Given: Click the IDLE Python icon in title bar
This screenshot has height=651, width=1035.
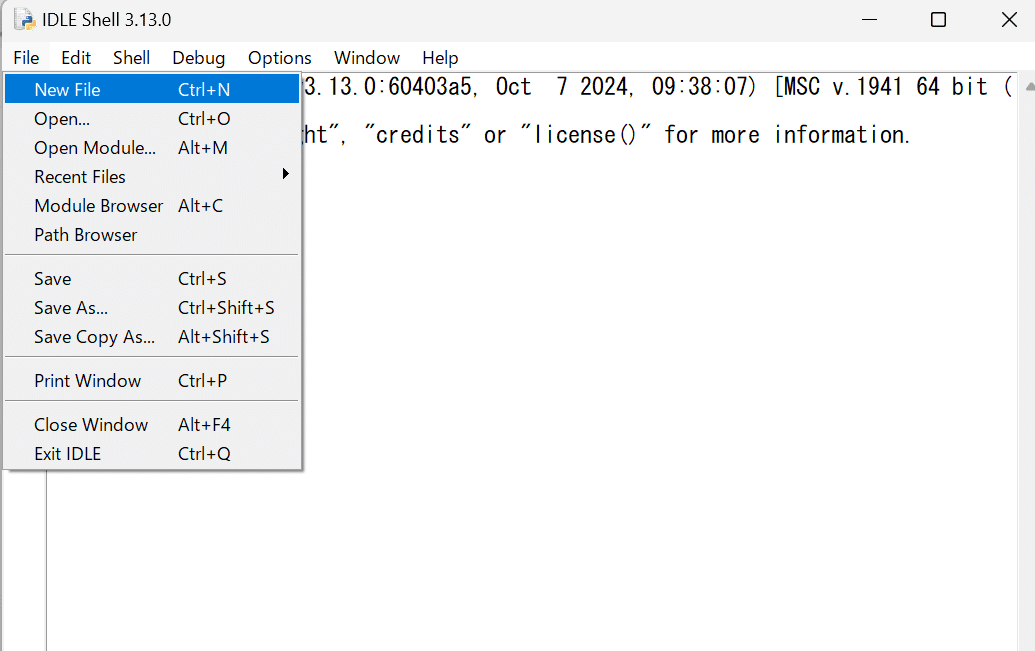Looking at the screenshot, I should 24,20.
